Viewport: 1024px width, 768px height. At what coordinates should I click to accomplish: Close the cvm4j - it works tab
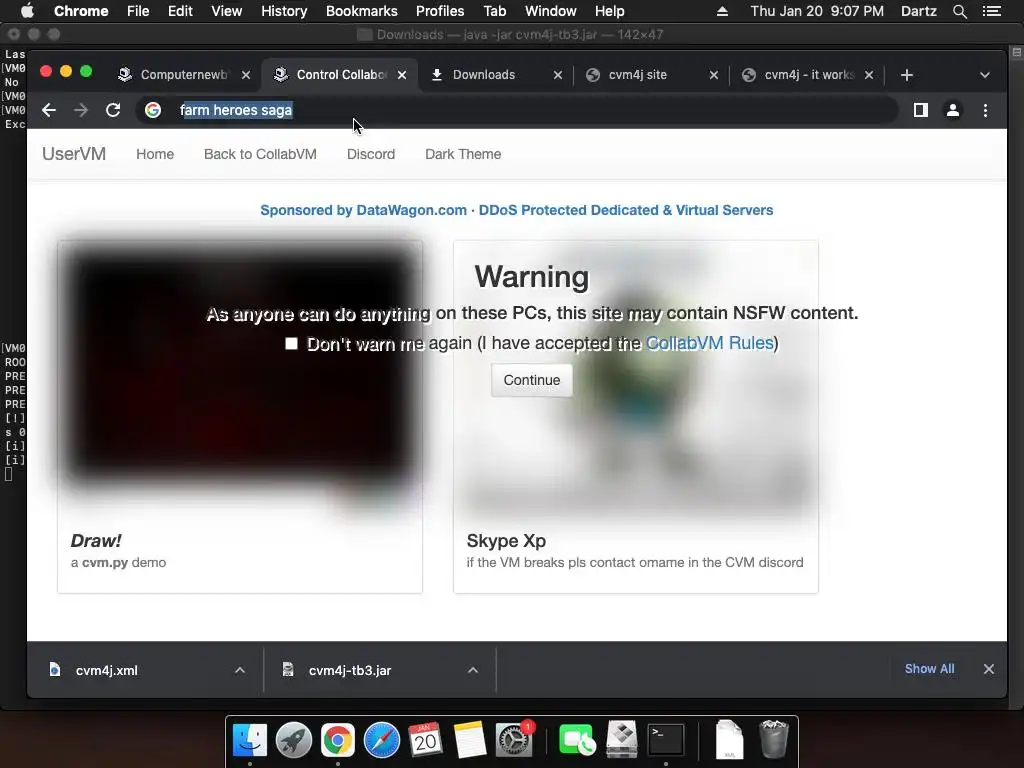(869, 75)
